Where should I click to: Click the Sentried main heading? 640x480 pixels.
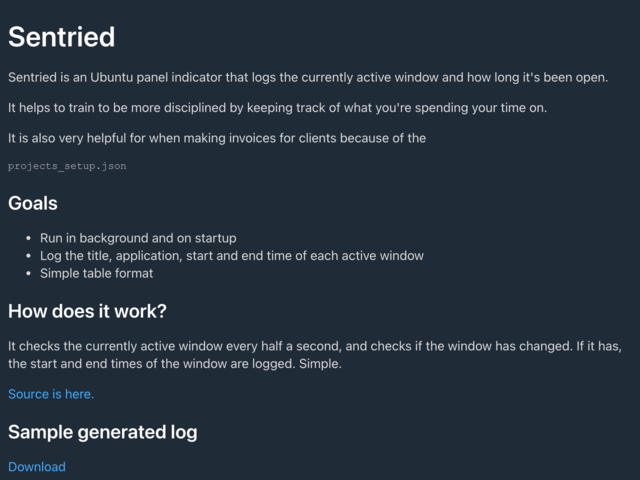(62, 37)
